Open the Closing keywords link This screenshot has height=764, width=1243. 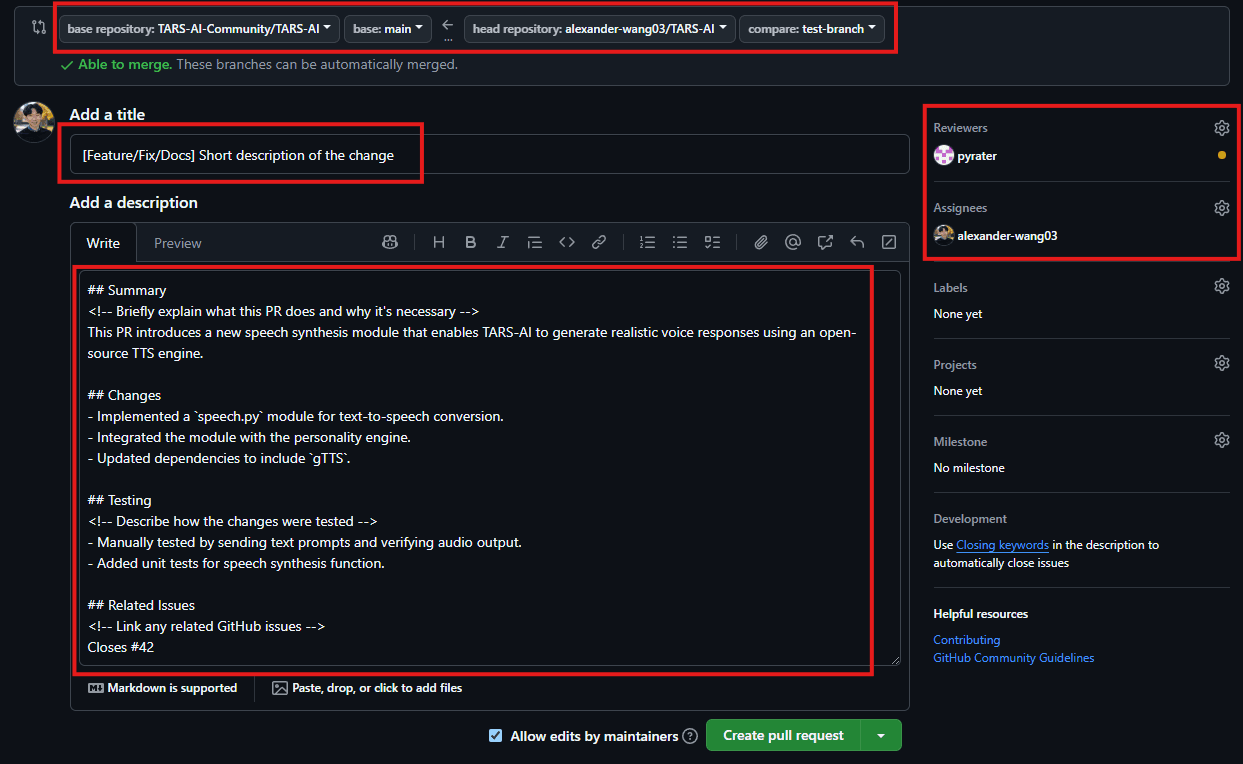tap(1002, 545)
